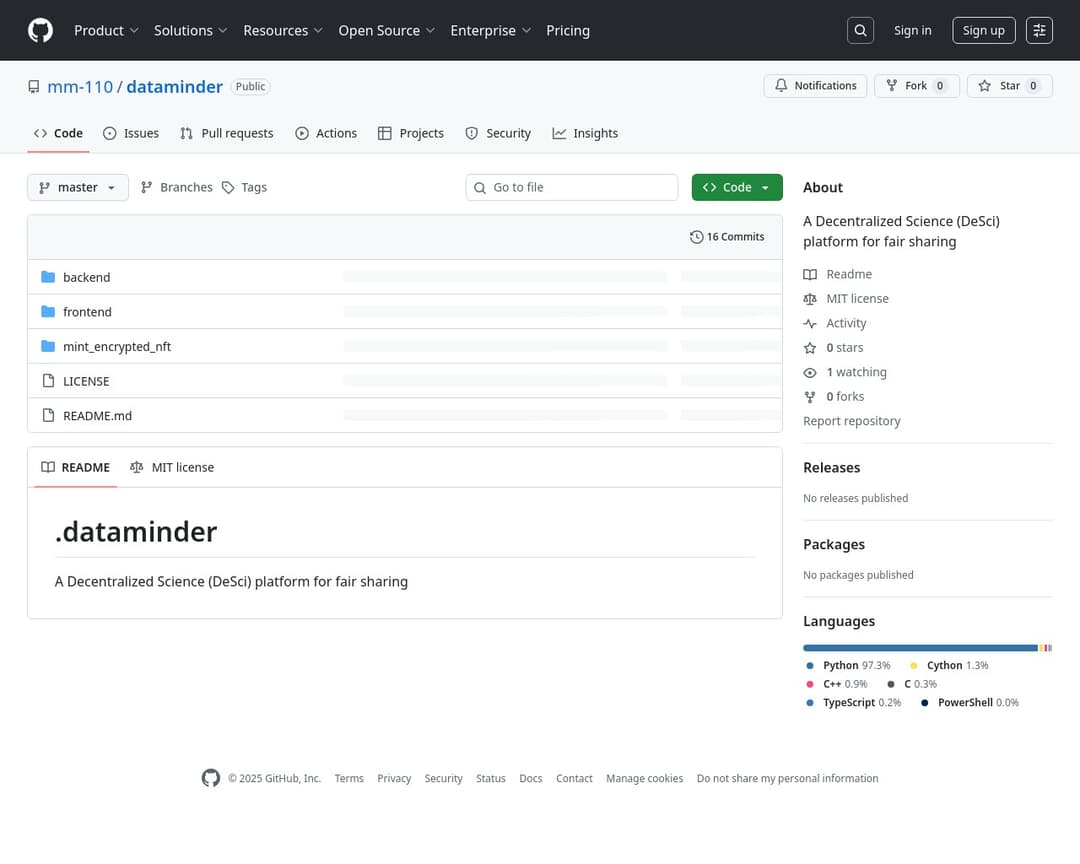Toggle Notifications for this repository
1080x864 pixels.
tap(815, 86)
